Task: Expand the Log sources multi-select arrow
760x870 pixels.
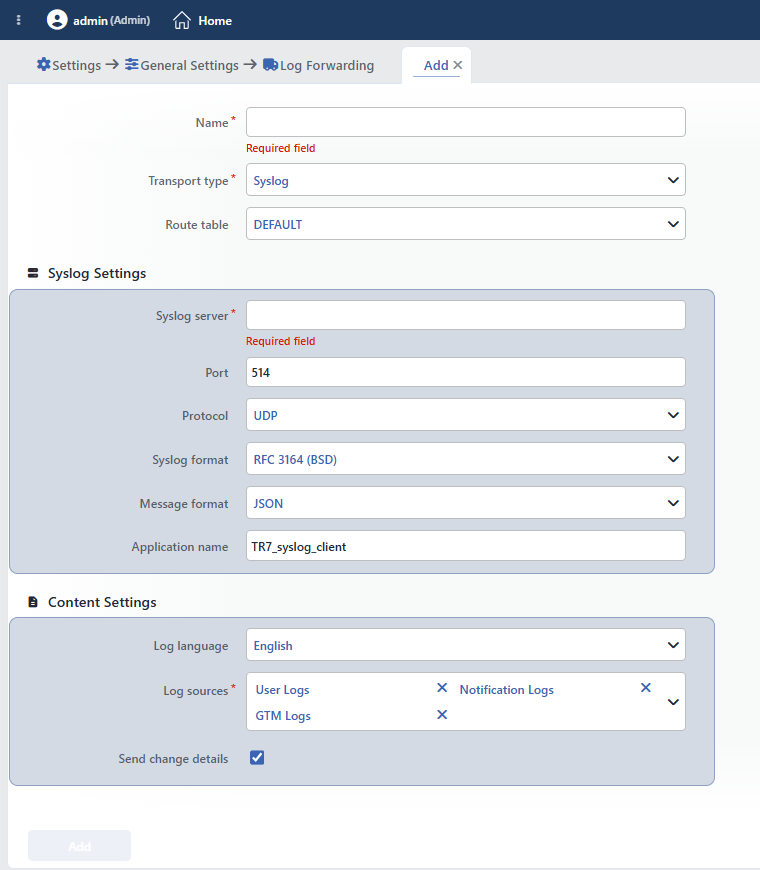Action: click(x=673, y=702)
